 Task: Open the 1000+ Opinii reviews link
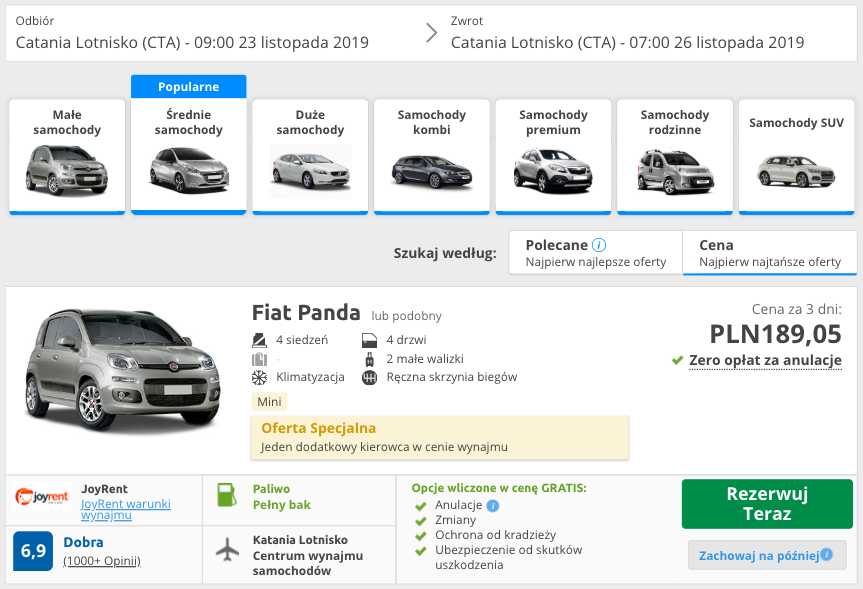pyautogui.click(x=102, y=561)
